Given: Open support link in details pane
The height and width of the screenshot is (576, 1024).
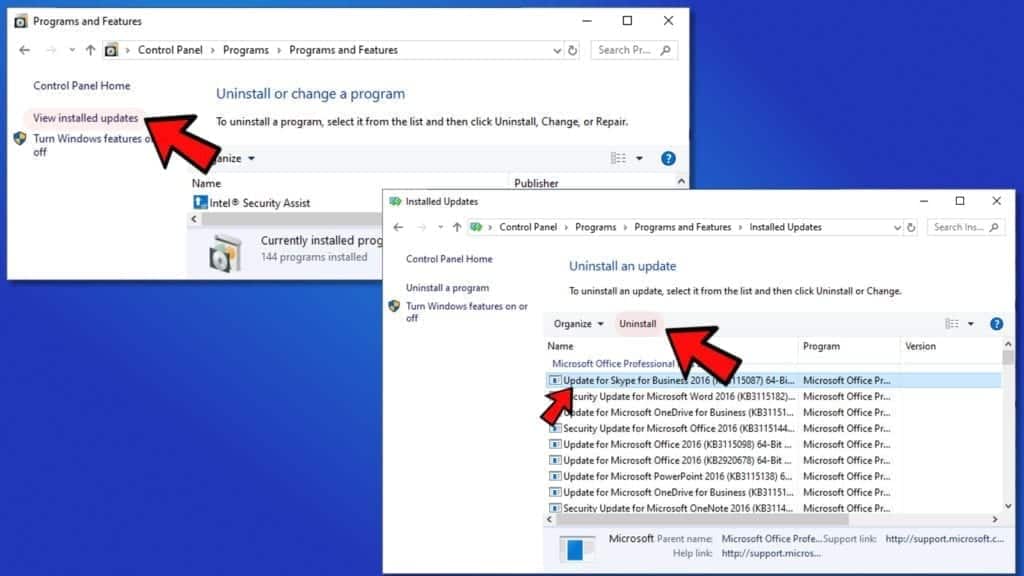Looking at the screenshot, I should (x=944, y=539).
